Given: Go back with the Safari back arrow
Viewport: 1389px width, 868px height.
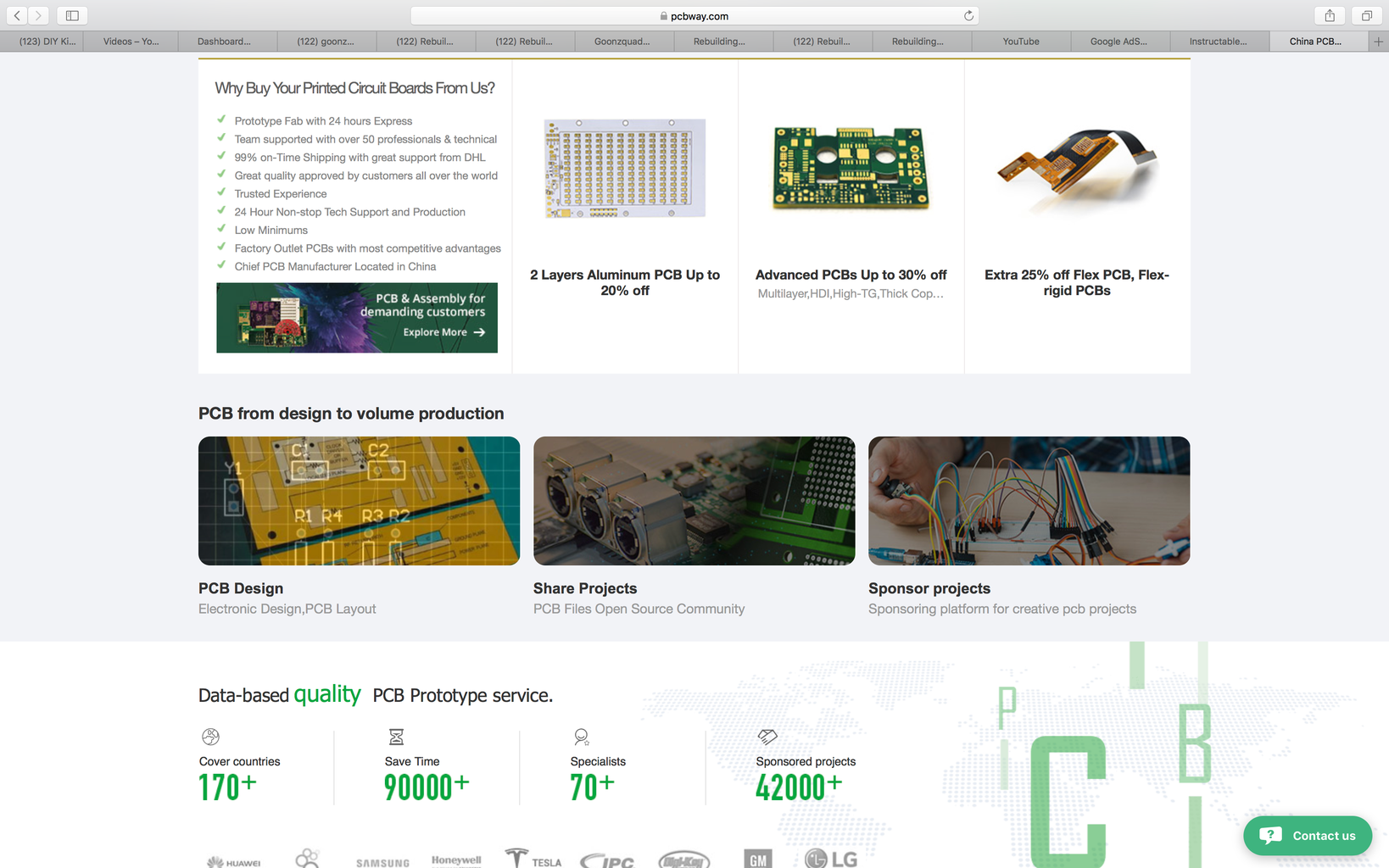Looking at the screenshot, I should (17, 15).
